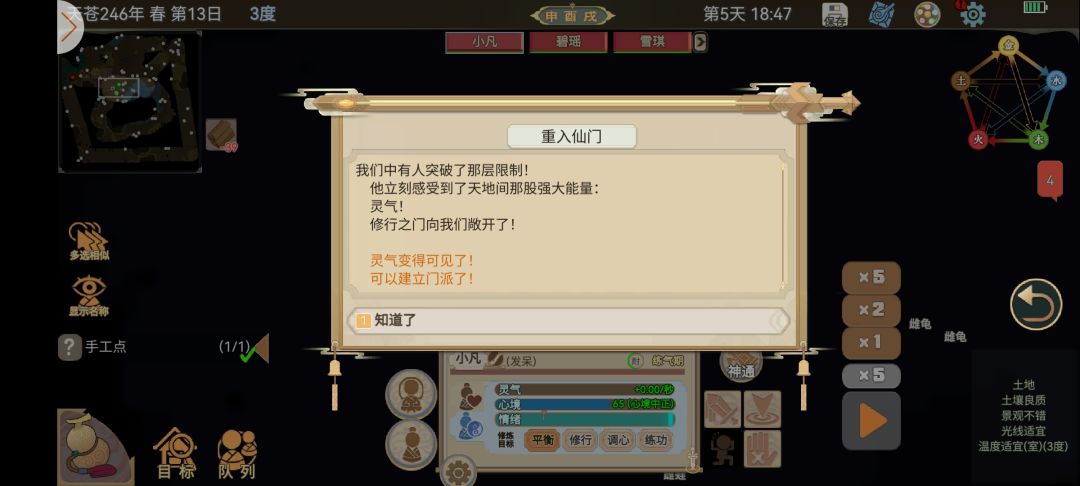
Task: Expand the side panel with orange chevron
Action: tap(69, 28)
